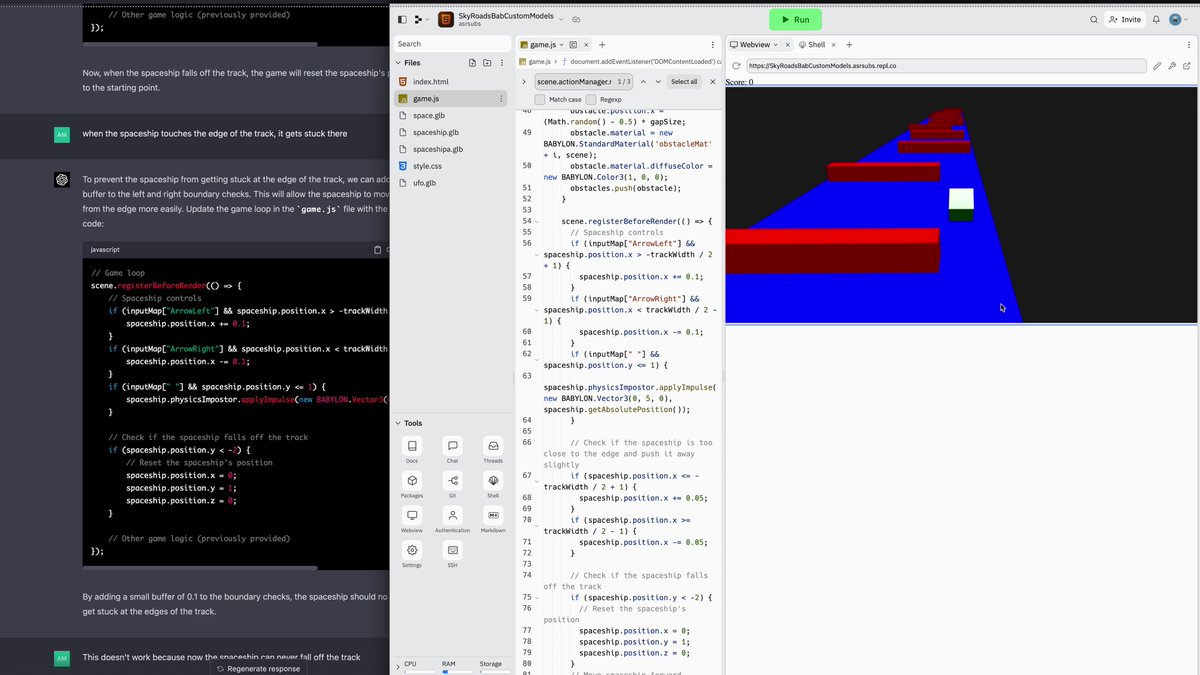Click the new file icon in Files
Image resolution: width=1200 pixels, height=675 pixels.
pyautogui.click(x=471, y=63)
